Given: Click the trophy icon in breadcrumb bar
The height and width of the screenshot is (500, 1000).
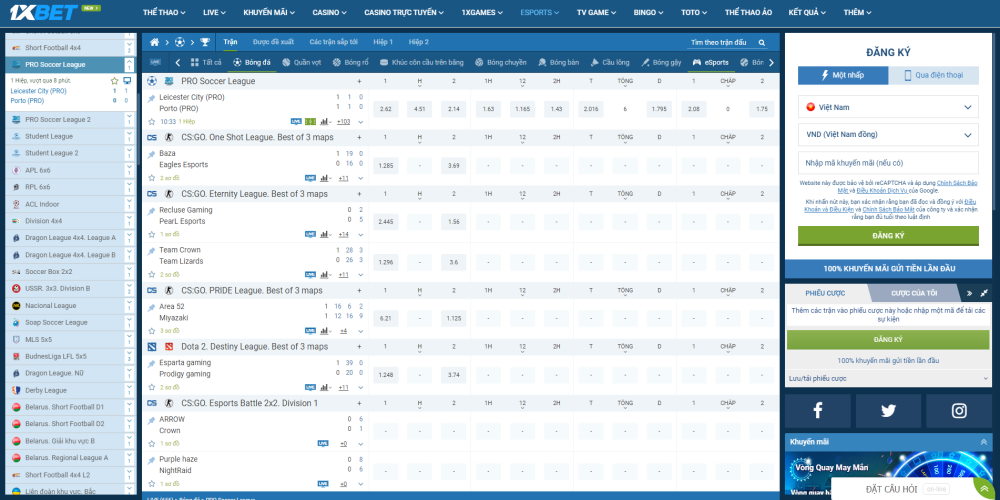Looking at the screenshot, I should 205,42.
